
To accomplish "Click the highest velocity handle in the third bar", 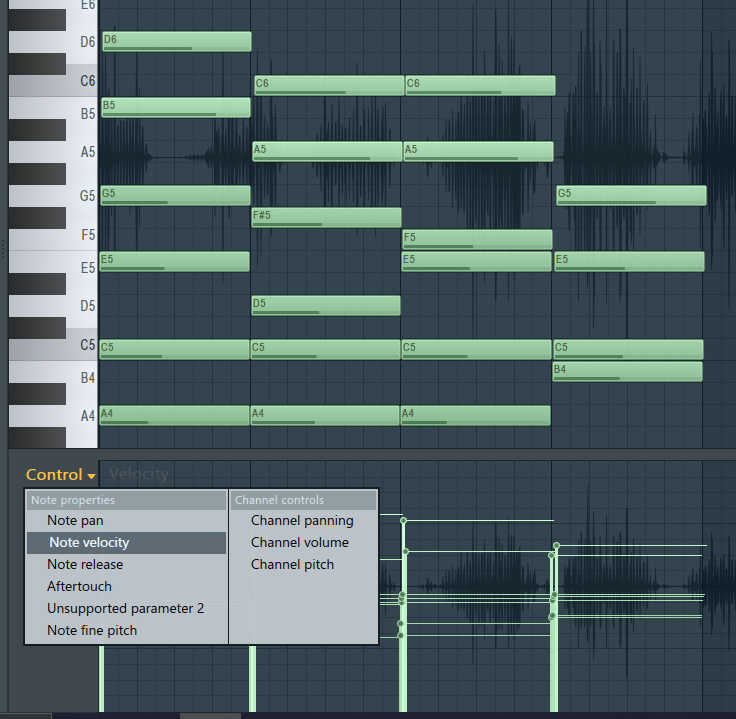I will coord(403,520).
